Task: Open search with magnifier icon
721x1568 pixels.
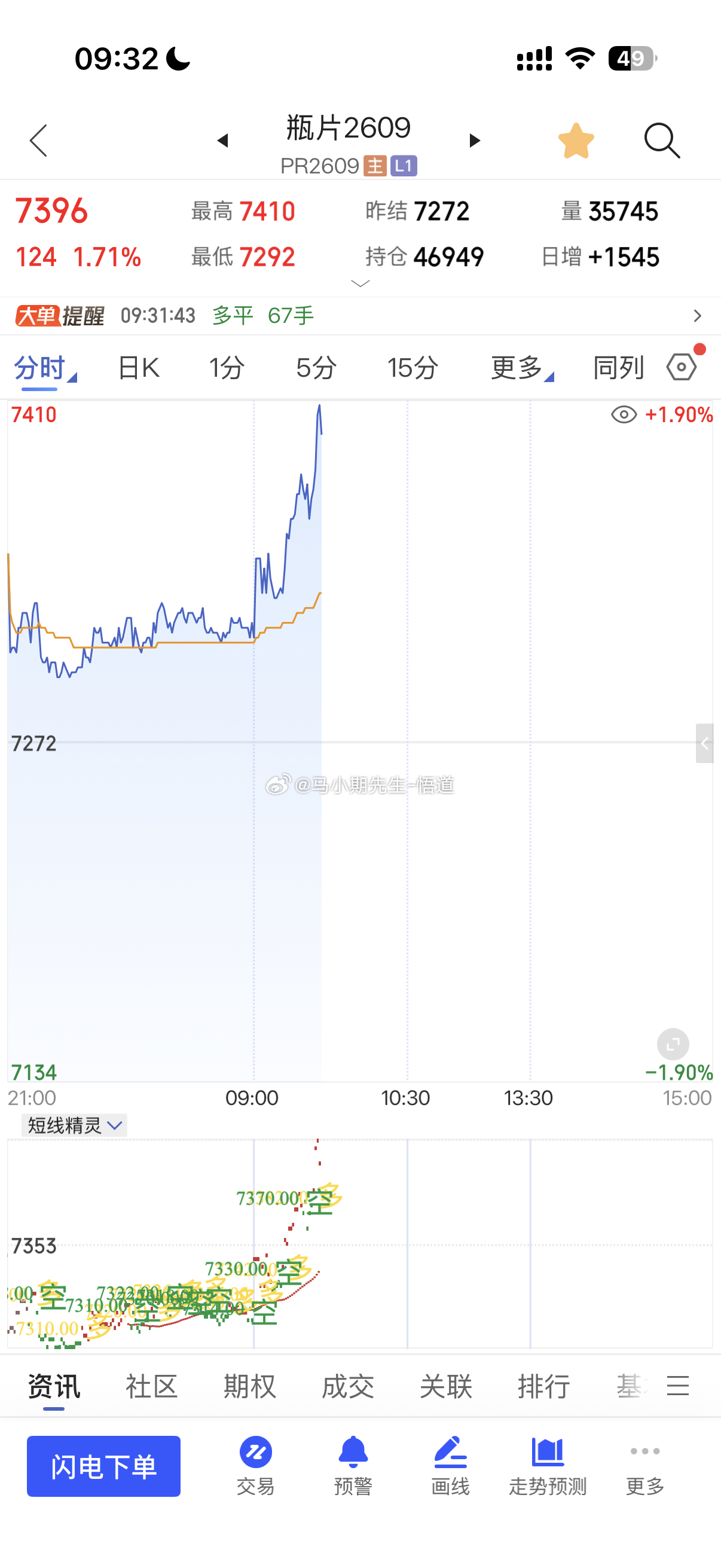Action: tap(662, 141)
